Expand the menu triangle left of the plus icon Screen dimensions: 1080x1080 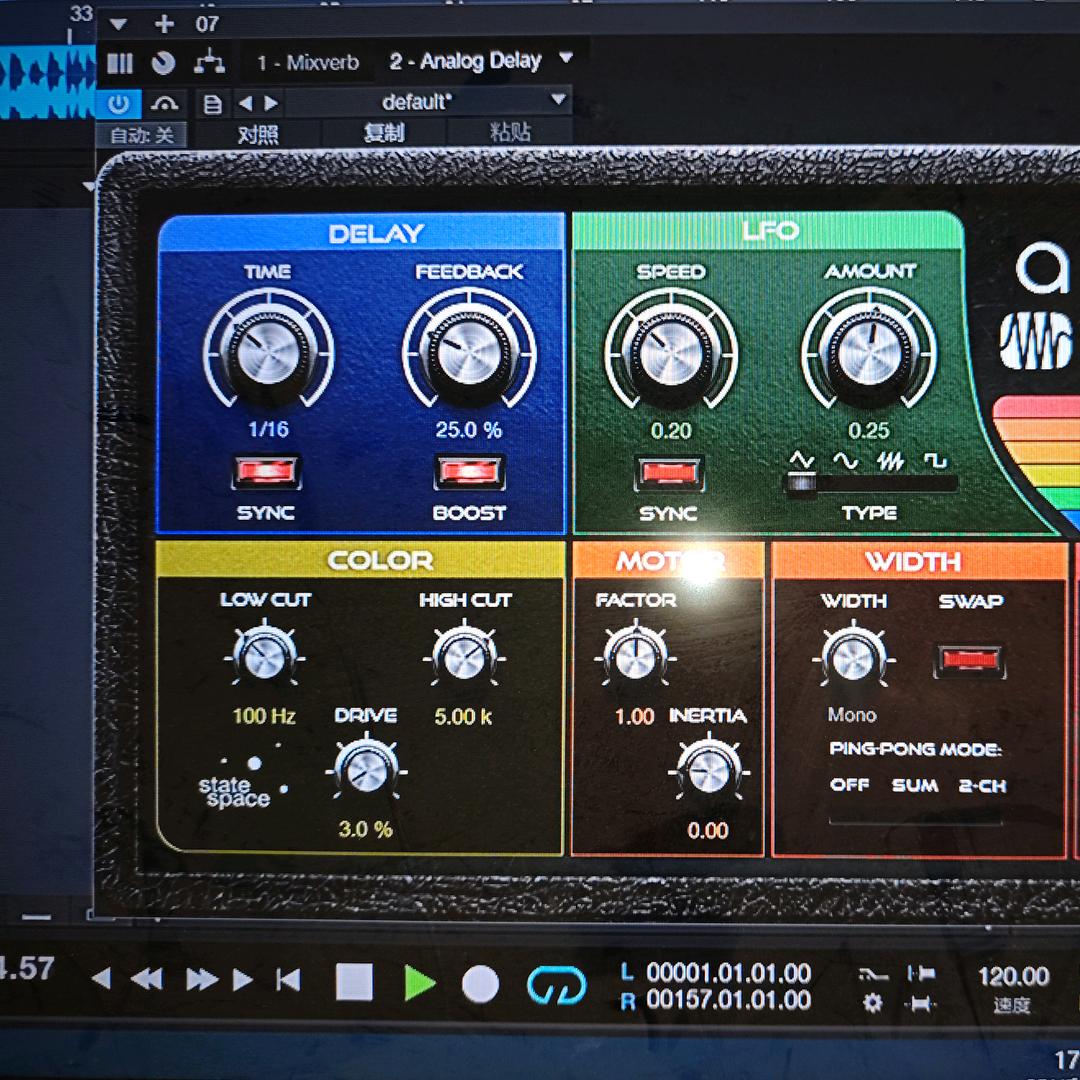(119, 24)
